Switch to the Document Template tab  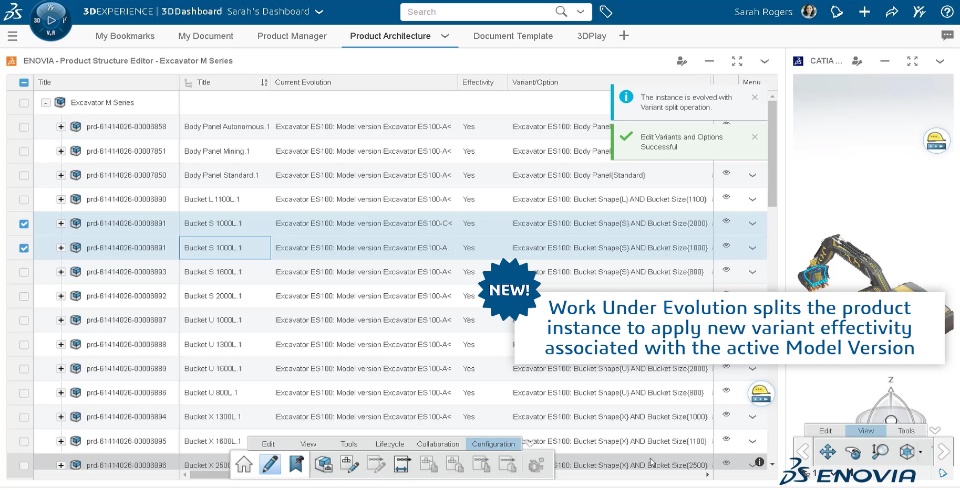(x=513, y=36)
